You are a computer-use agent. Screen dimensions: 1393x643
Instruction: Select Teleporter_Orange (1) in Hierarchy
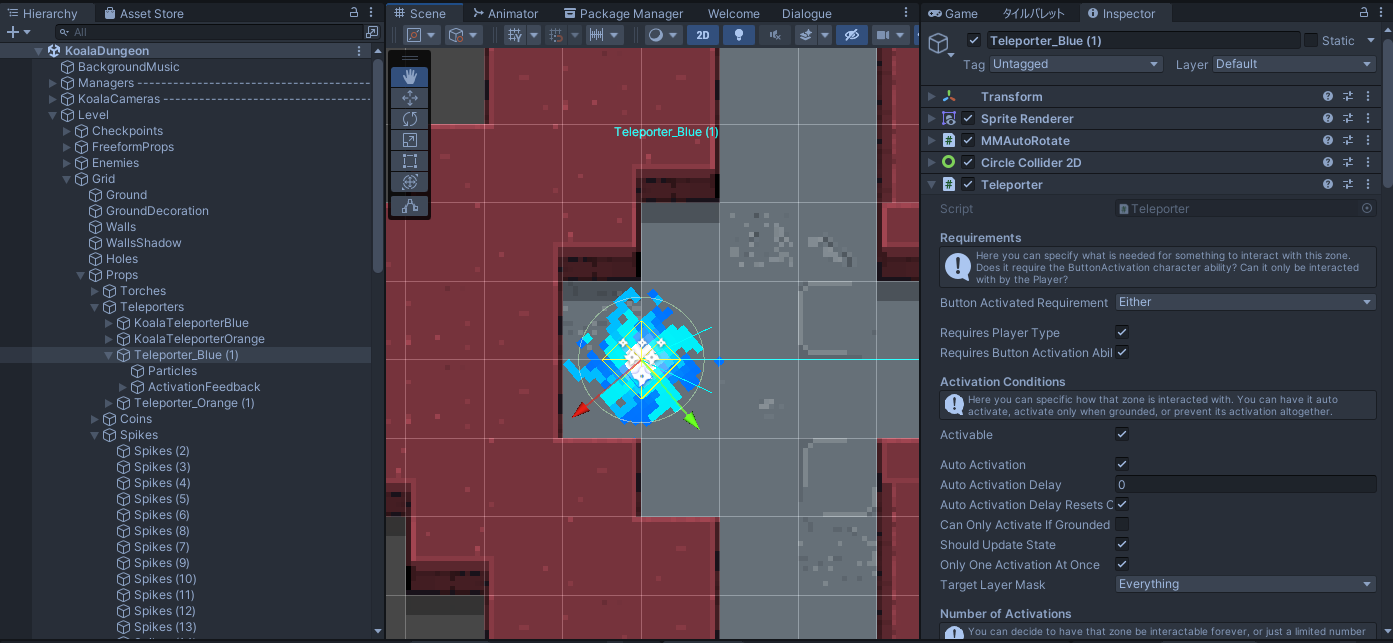[194, 403]
